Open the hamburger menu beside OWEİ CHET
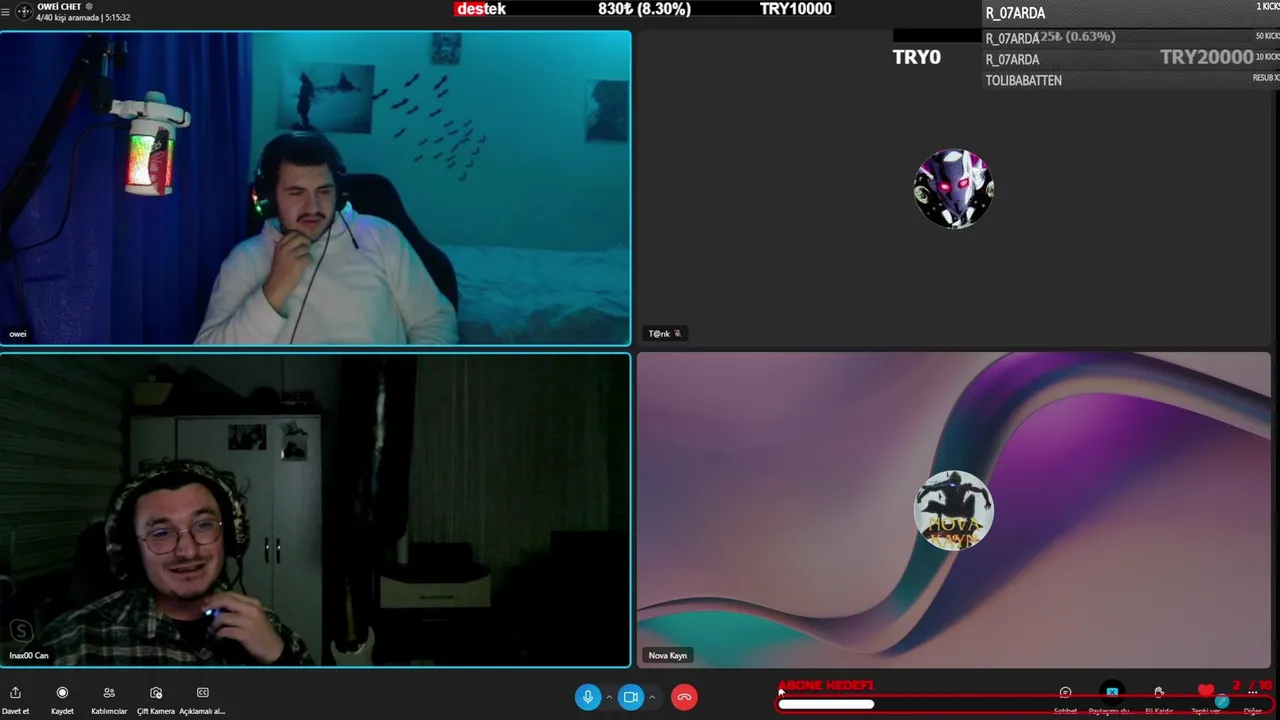The image size is (1280, 720). click(x=6, y=12)
